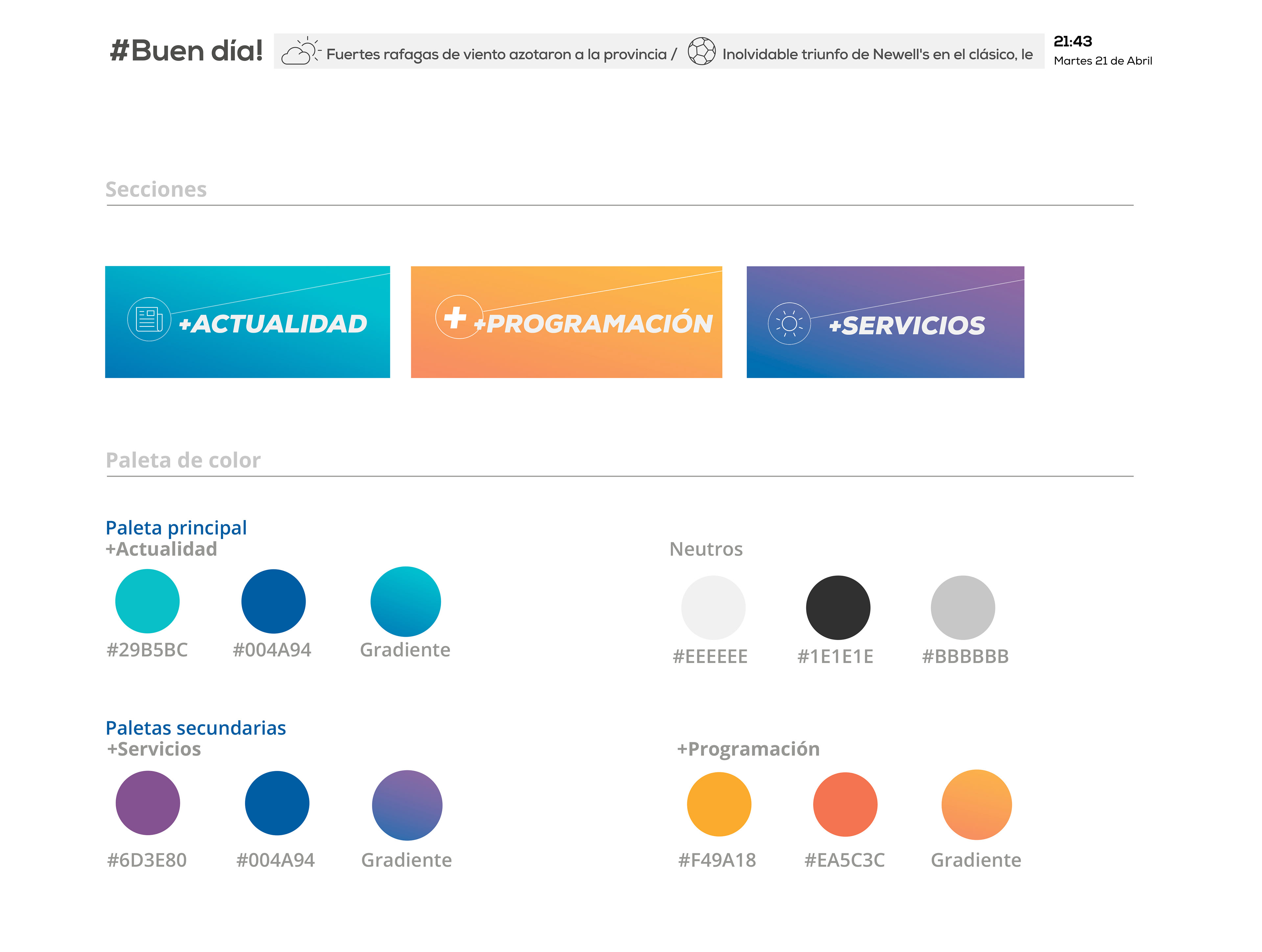Choose the #F49A18 orange swatch
Viewport: 1262px width, 952px height.
tap(719, 804)
